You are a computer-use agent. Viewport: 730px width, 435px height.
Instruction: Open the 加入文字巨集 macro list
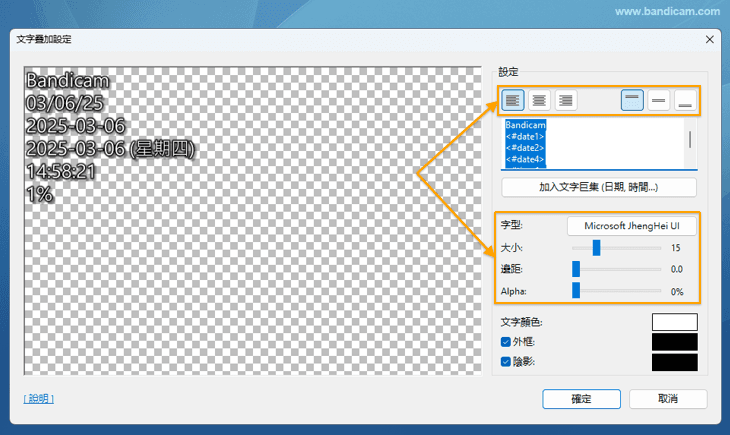pyautogui.click(x=598, y=187)
